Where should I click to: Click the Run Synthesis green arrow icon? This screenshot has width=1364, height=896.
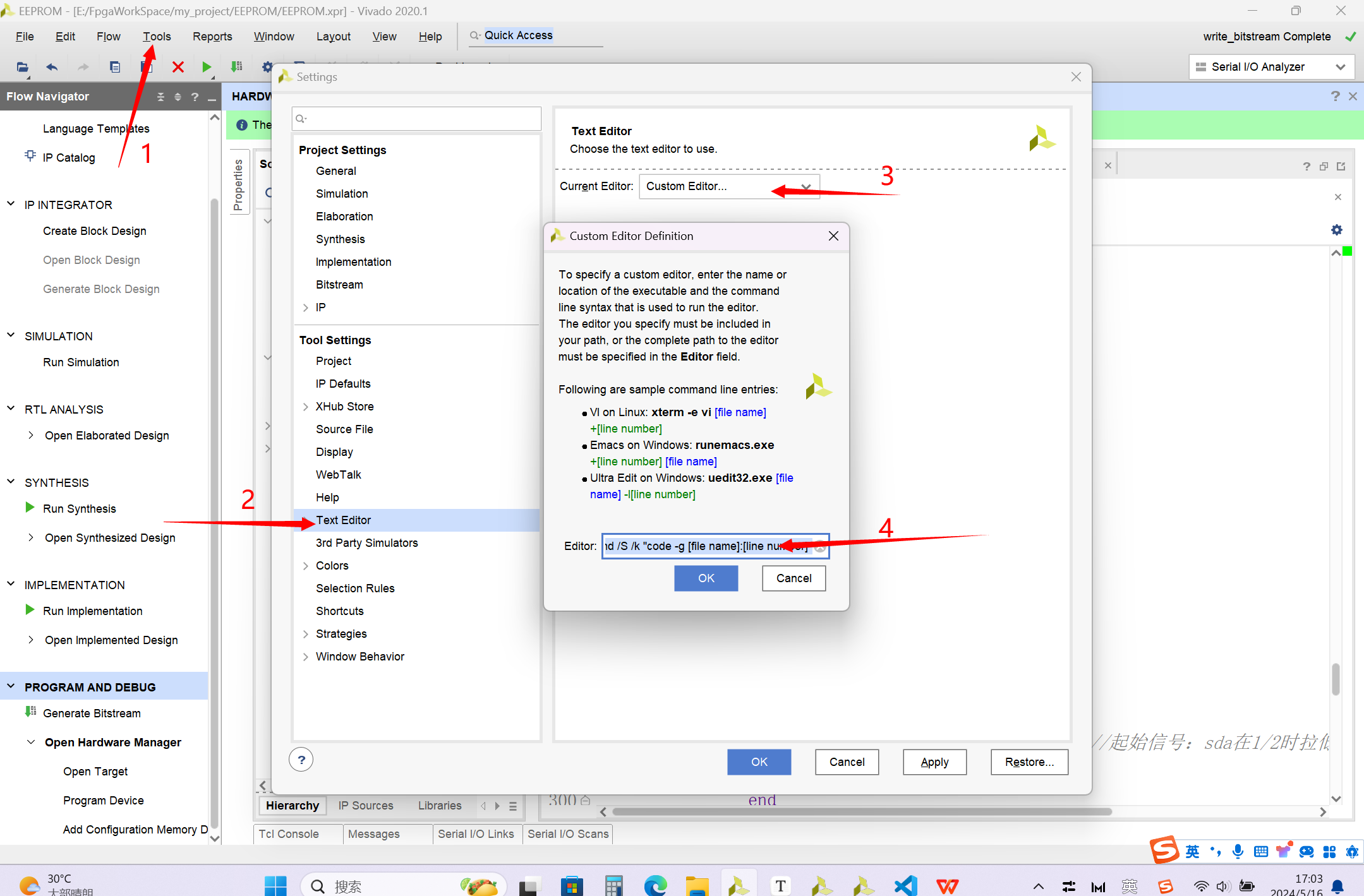coord(30,508)
